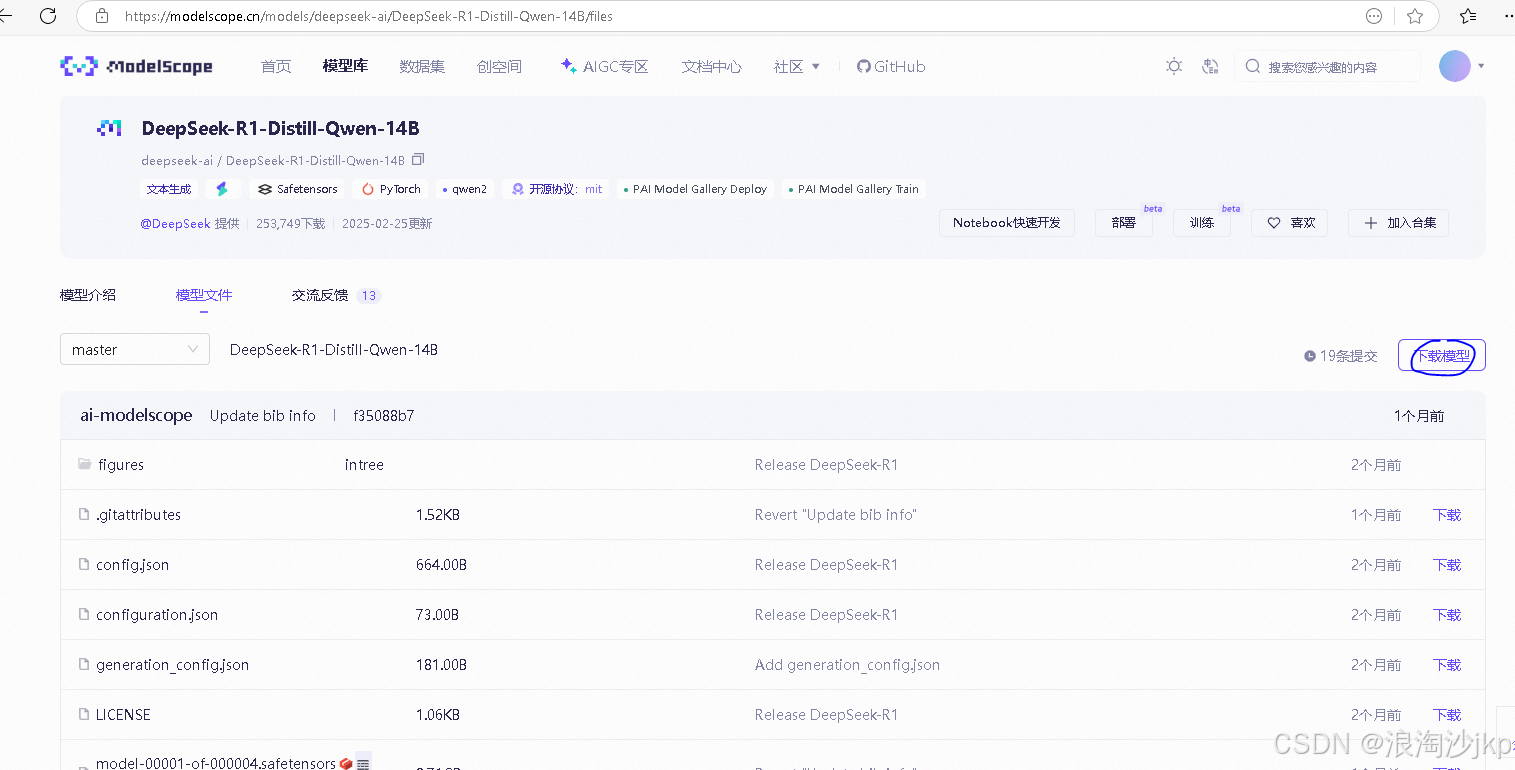Click the 部署 button
Viewport: 1515px width, 770px height.
pos(1124,223)
